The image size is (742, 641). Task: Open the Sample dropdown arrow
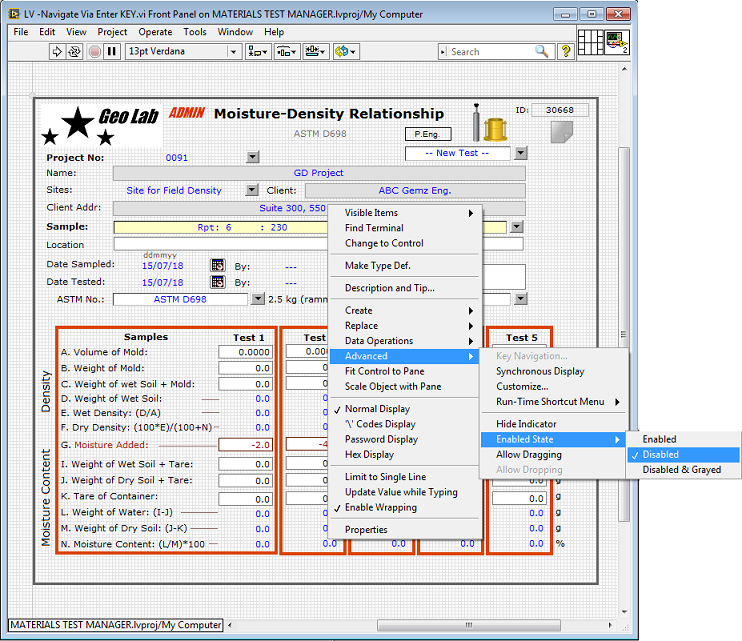click(517, 227)
